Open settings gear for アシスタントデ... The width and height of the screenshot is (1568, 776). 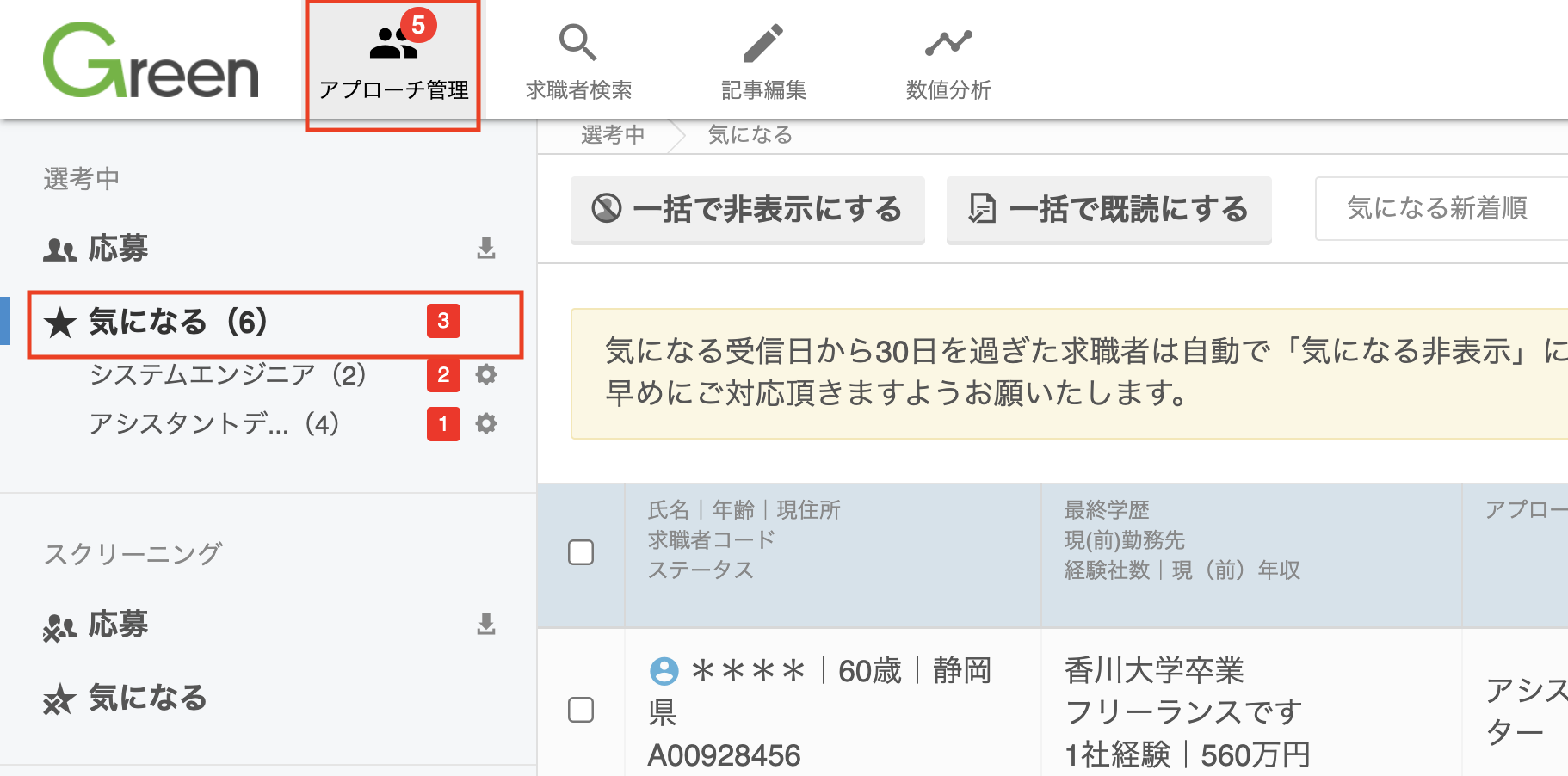[x=486, y=423]
